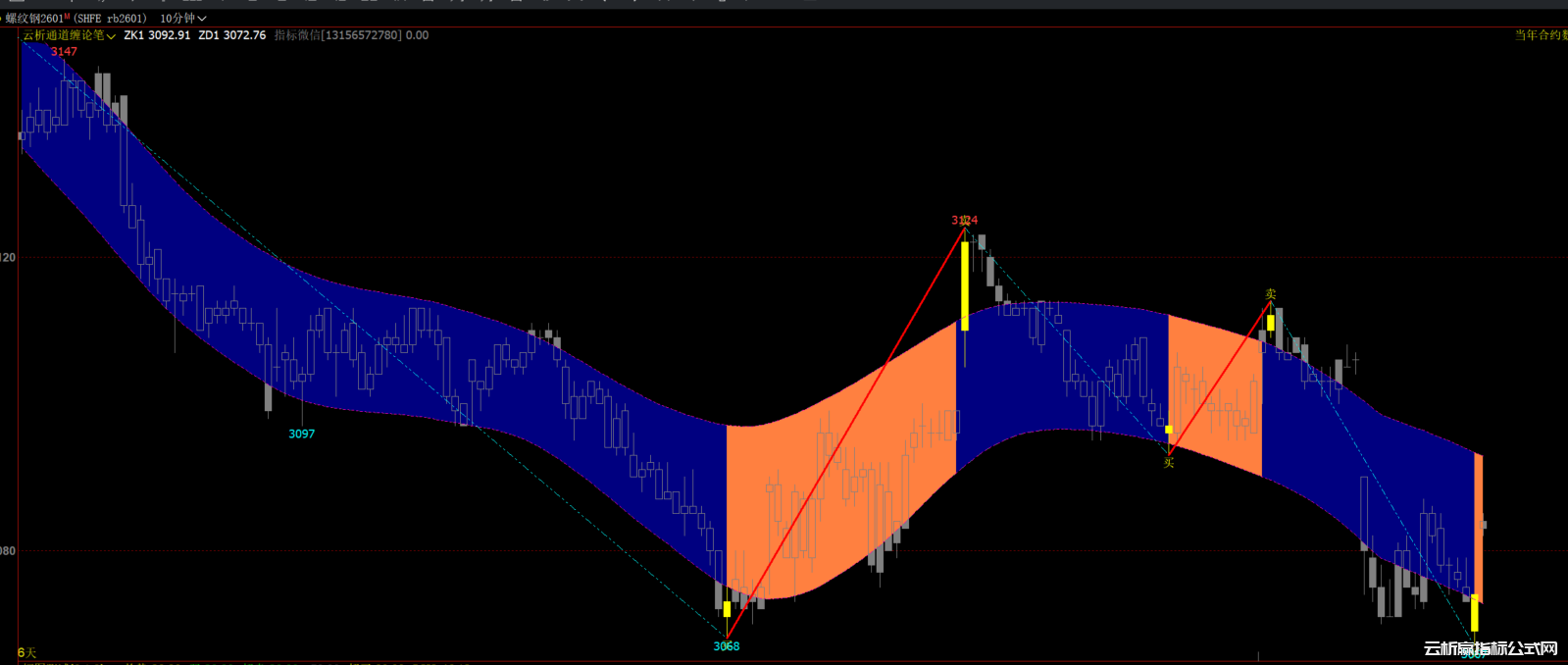Select the 3097 low price label
The width and height of the screenshot is (1568, 665).
301,434
